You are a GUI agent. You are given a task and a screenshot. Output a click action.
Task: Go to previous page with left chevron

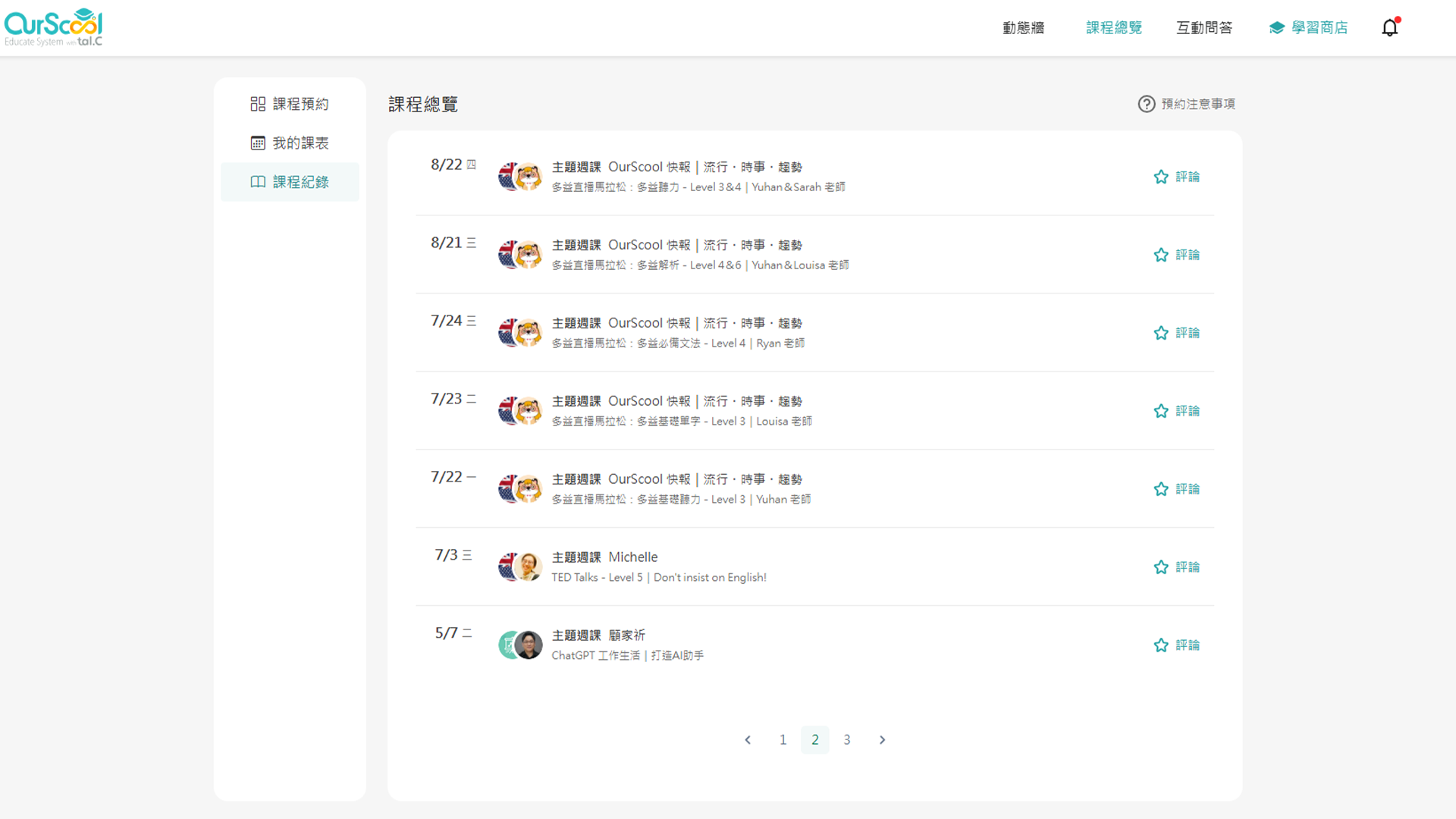(748, 740)
